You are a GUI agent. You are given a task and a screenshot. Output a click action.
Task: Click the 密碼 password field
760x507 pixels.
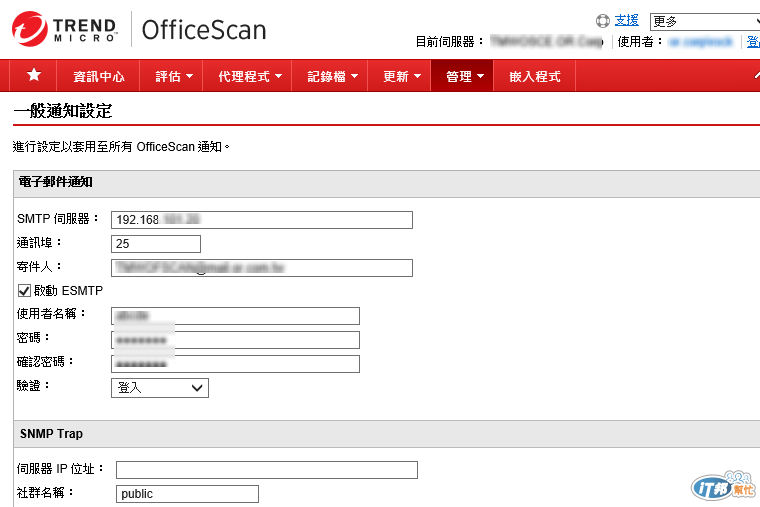coord(235,340)
